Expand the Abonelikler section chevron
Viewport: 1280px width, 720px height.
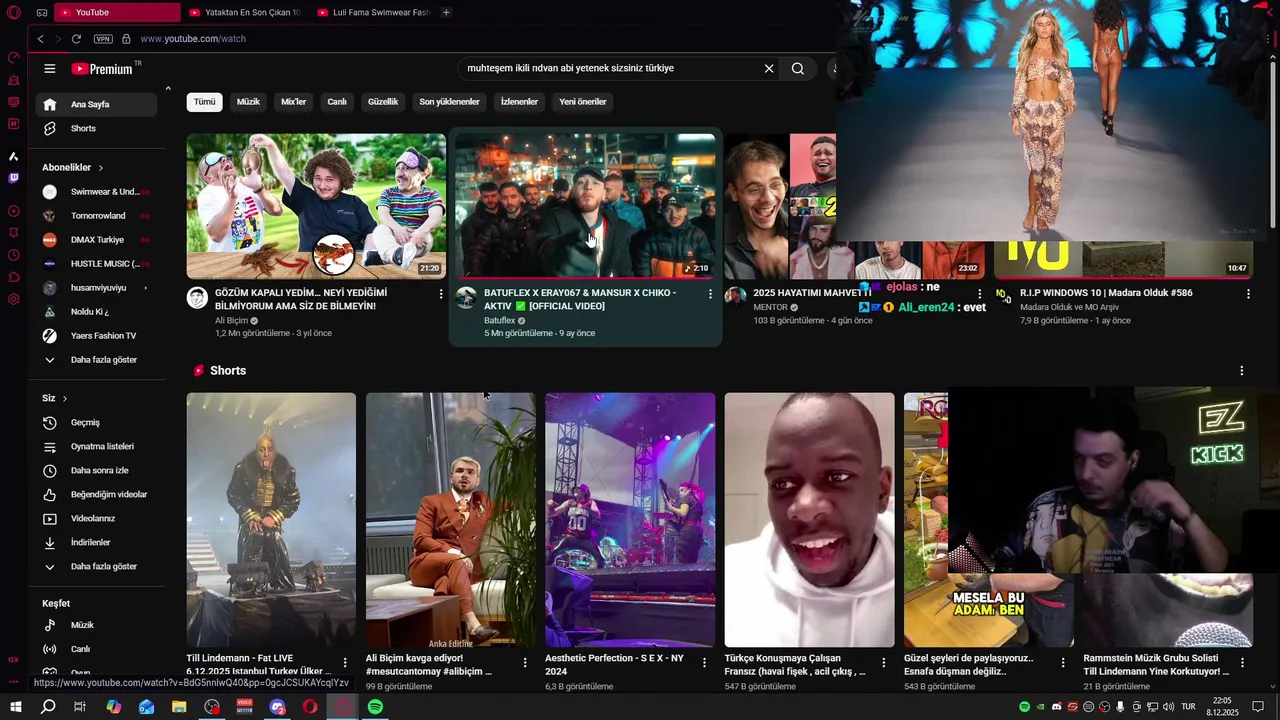[x=101, y=168]
